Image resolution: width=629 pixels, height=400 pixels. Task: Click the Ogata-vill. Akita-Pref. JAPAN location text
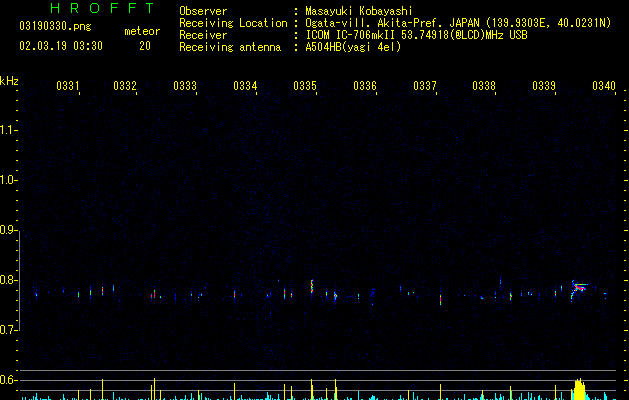pos(458,23)
